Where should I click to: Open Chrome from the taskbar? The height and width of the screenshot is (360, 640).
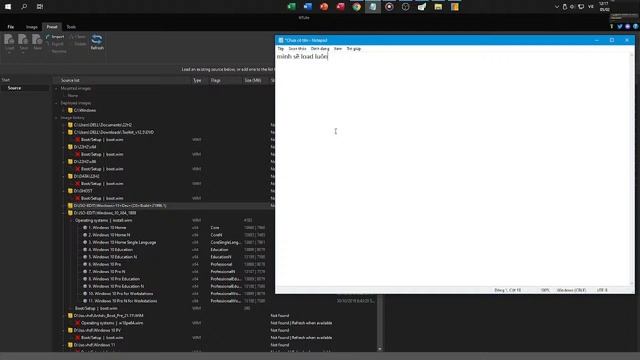coord(356,7)
